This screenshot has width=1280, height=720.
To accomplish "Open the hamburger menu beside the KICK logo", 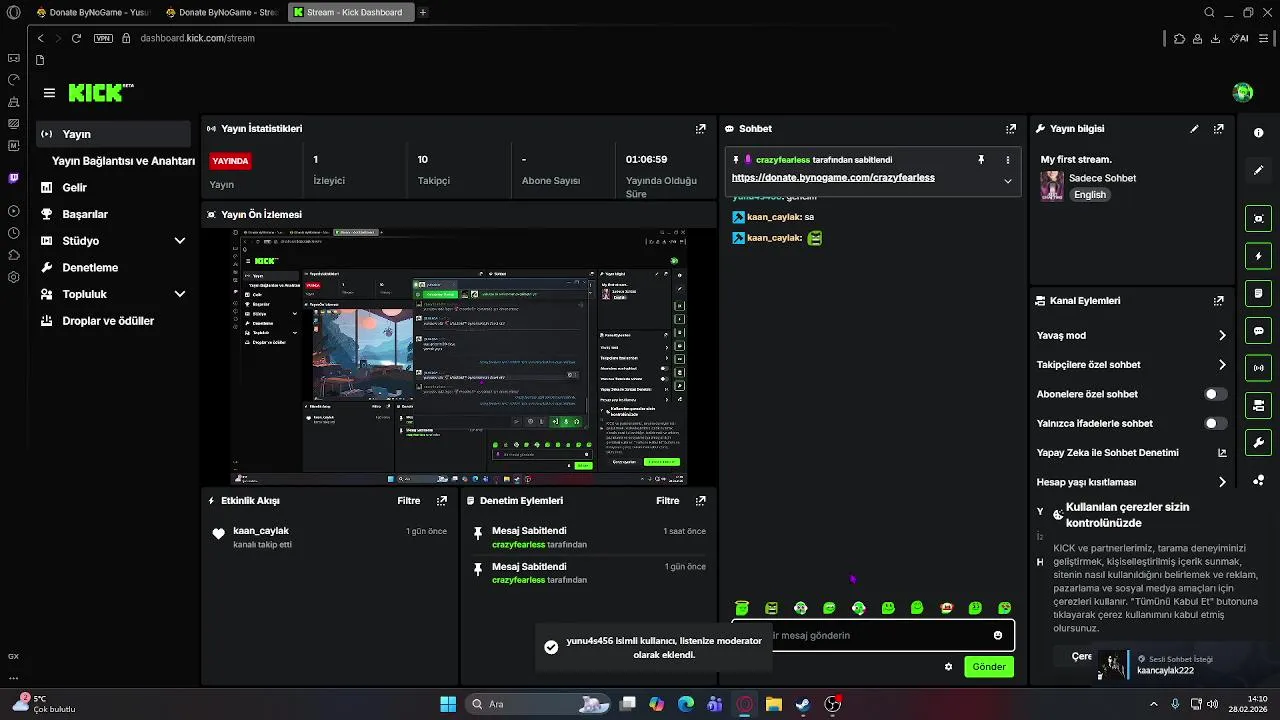I will click(49, 93).
